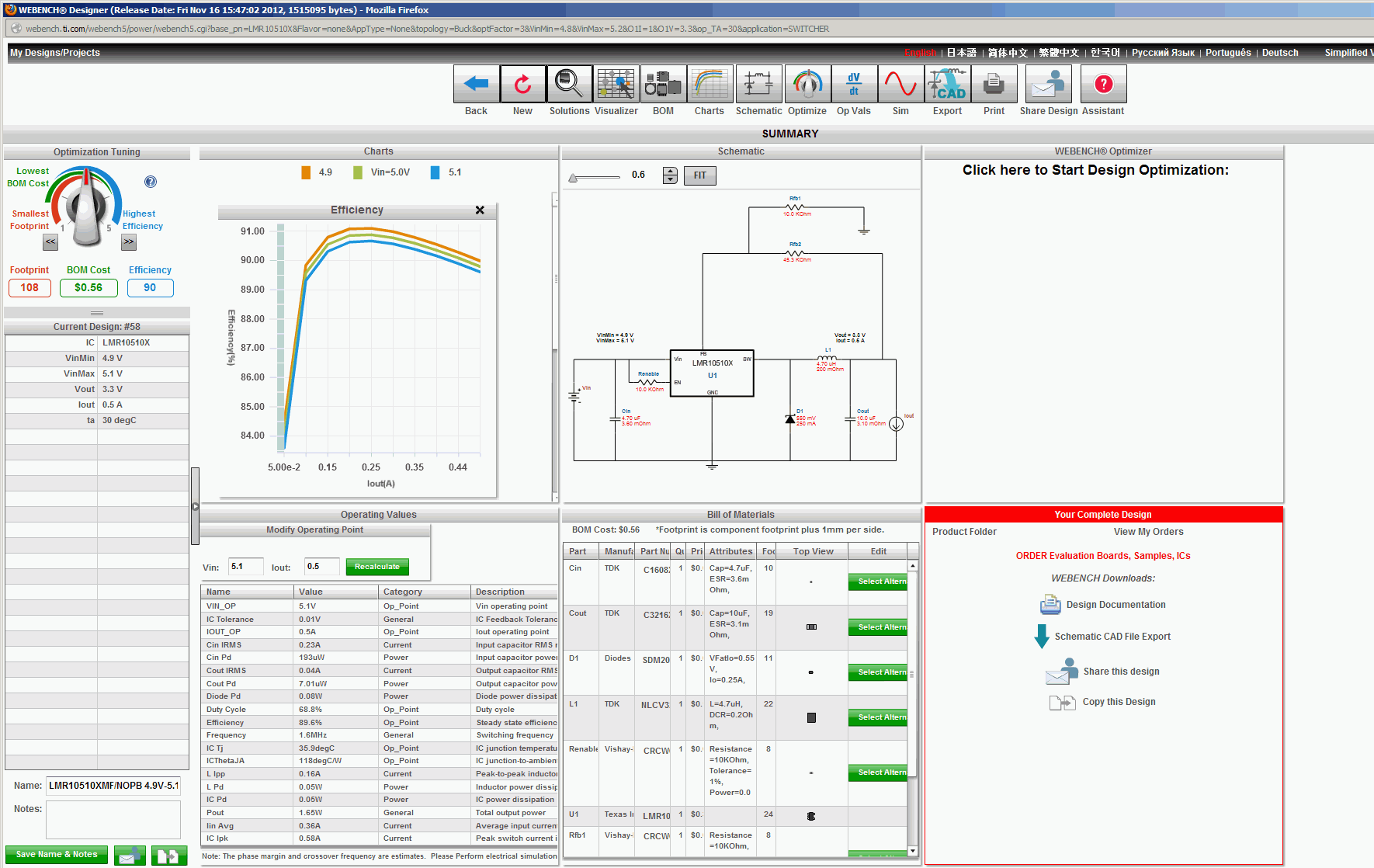The width and height of the screenshot is (1374, 868).
Task: Open the BOM components icon
Action: pyautogui.click(x=663, y=84)
